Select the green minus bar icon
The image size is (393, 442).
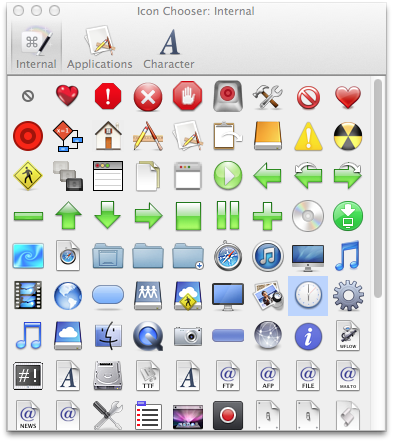click(28, 216)
